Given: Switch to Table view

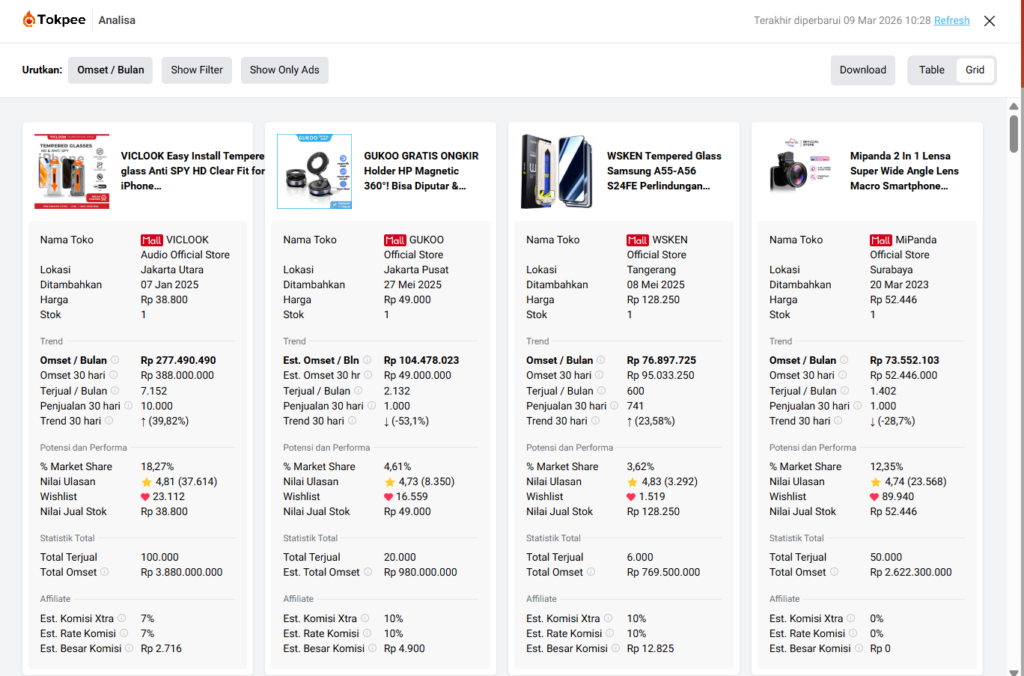Looking at the screenshot, I should (x=931, y=70).
